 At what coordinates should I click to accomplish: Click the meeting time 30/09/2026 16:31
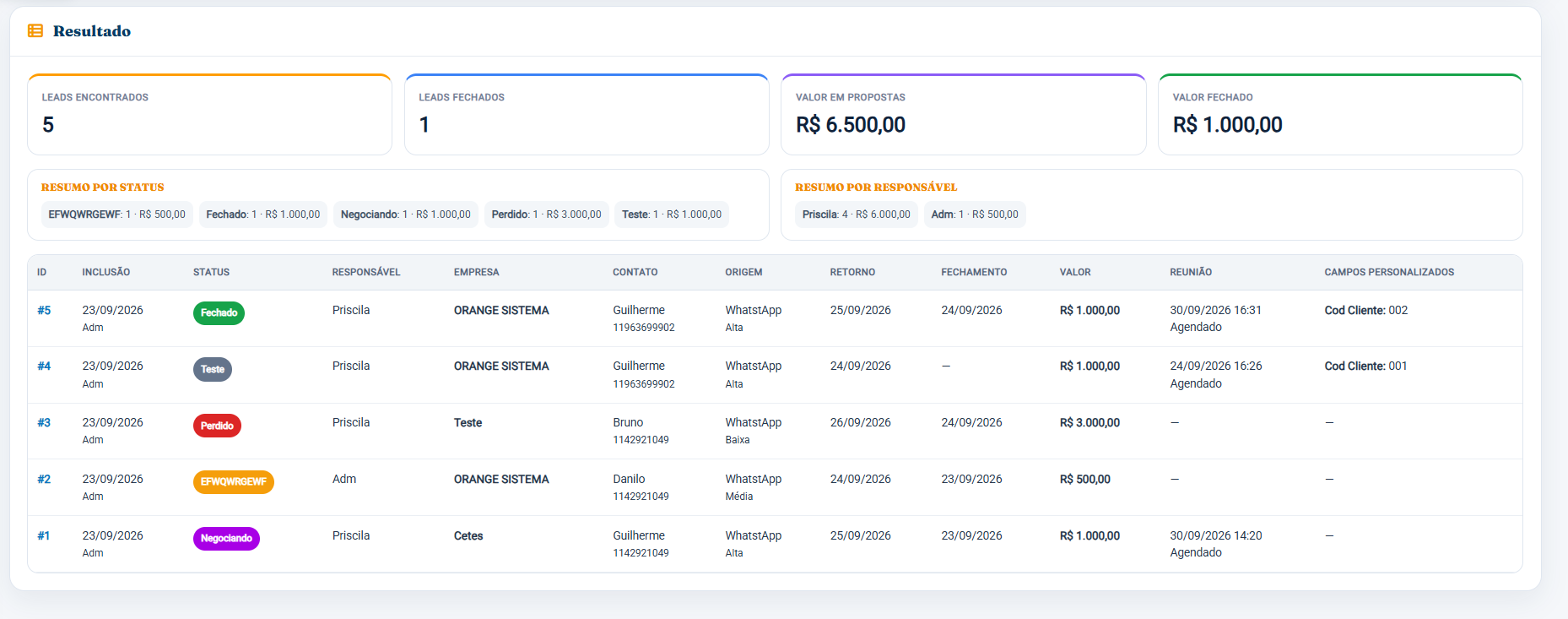[1215, 311]
